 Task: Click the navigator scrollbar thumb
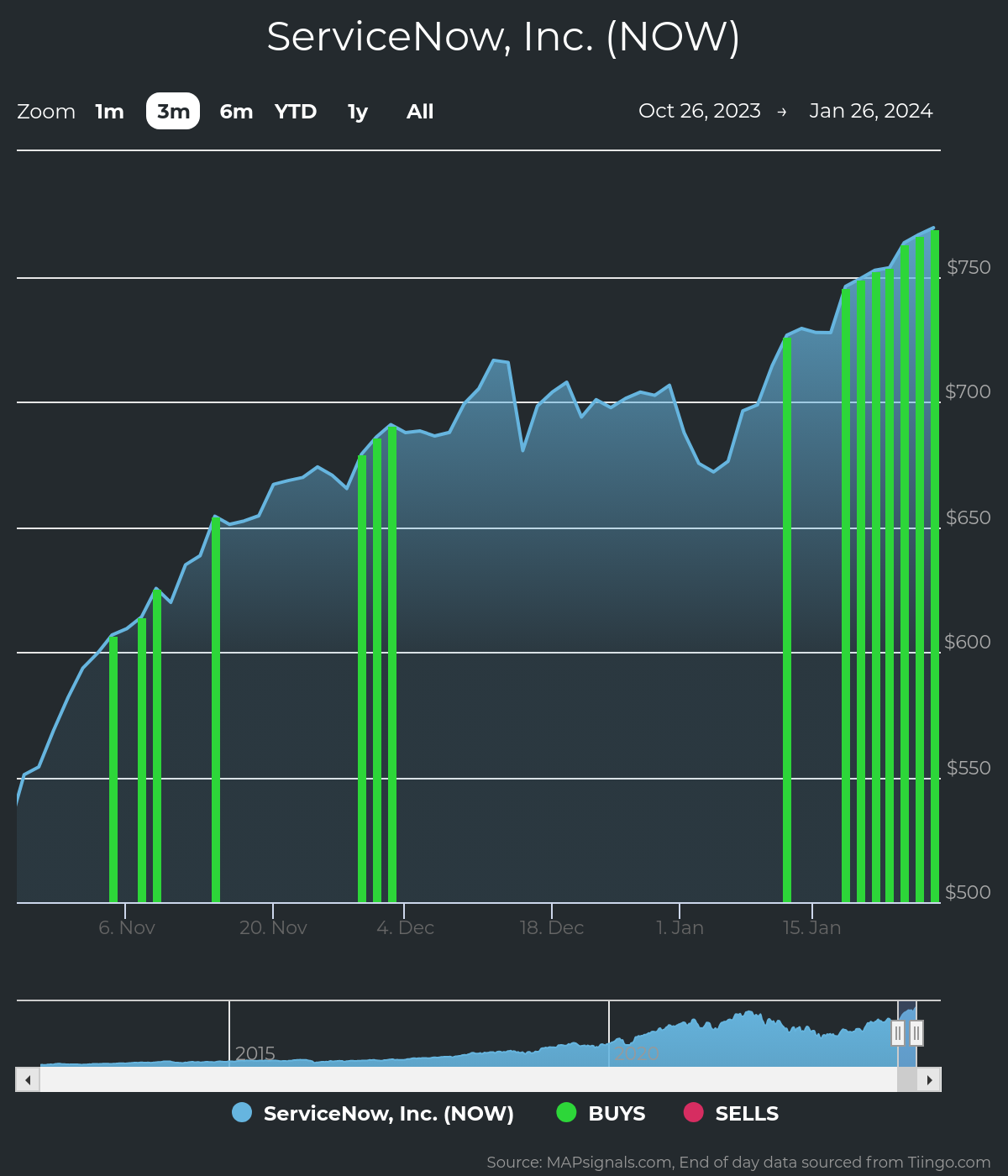907,1079
